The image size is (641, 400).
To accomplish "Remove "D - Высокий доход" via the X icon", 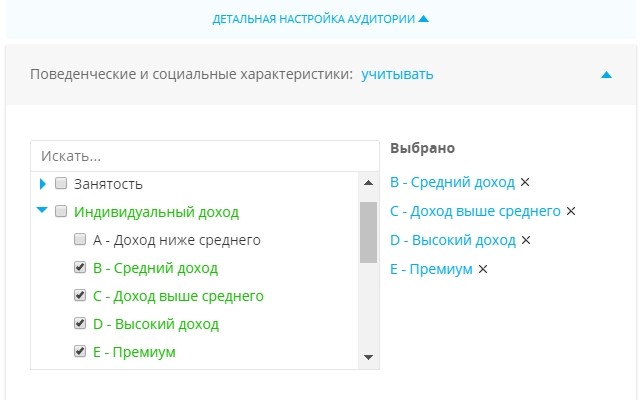I will [x=526, y=240].
